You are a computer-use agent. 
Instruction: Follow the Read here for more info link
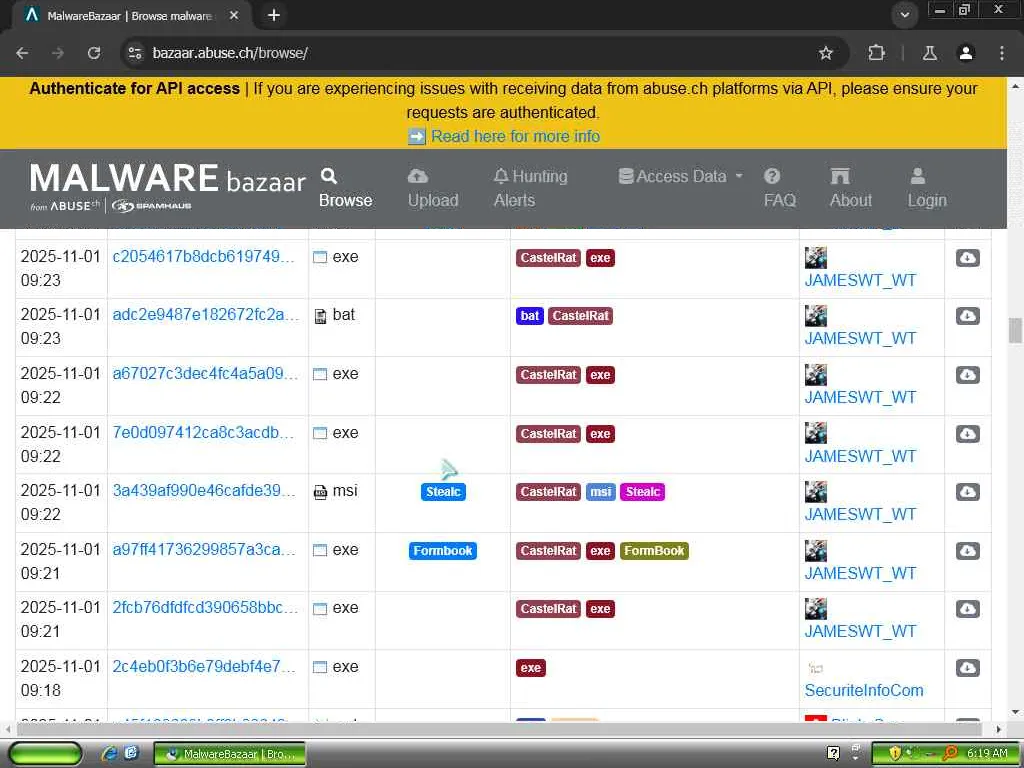tap(515, 136)
